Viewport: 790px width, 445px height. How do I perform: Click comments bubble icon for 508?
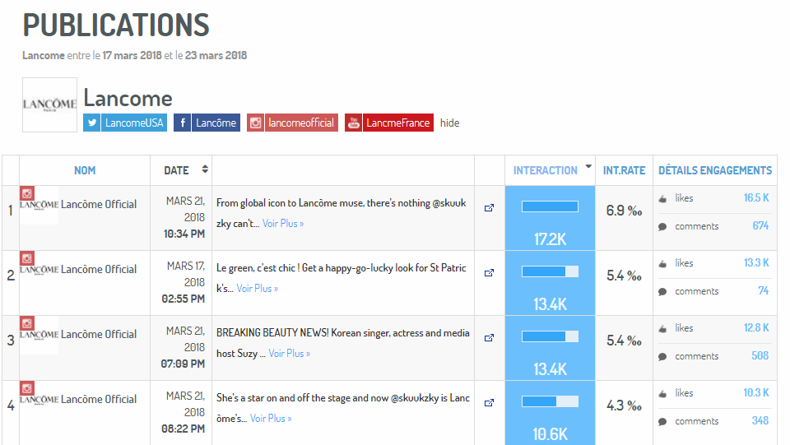663,357
